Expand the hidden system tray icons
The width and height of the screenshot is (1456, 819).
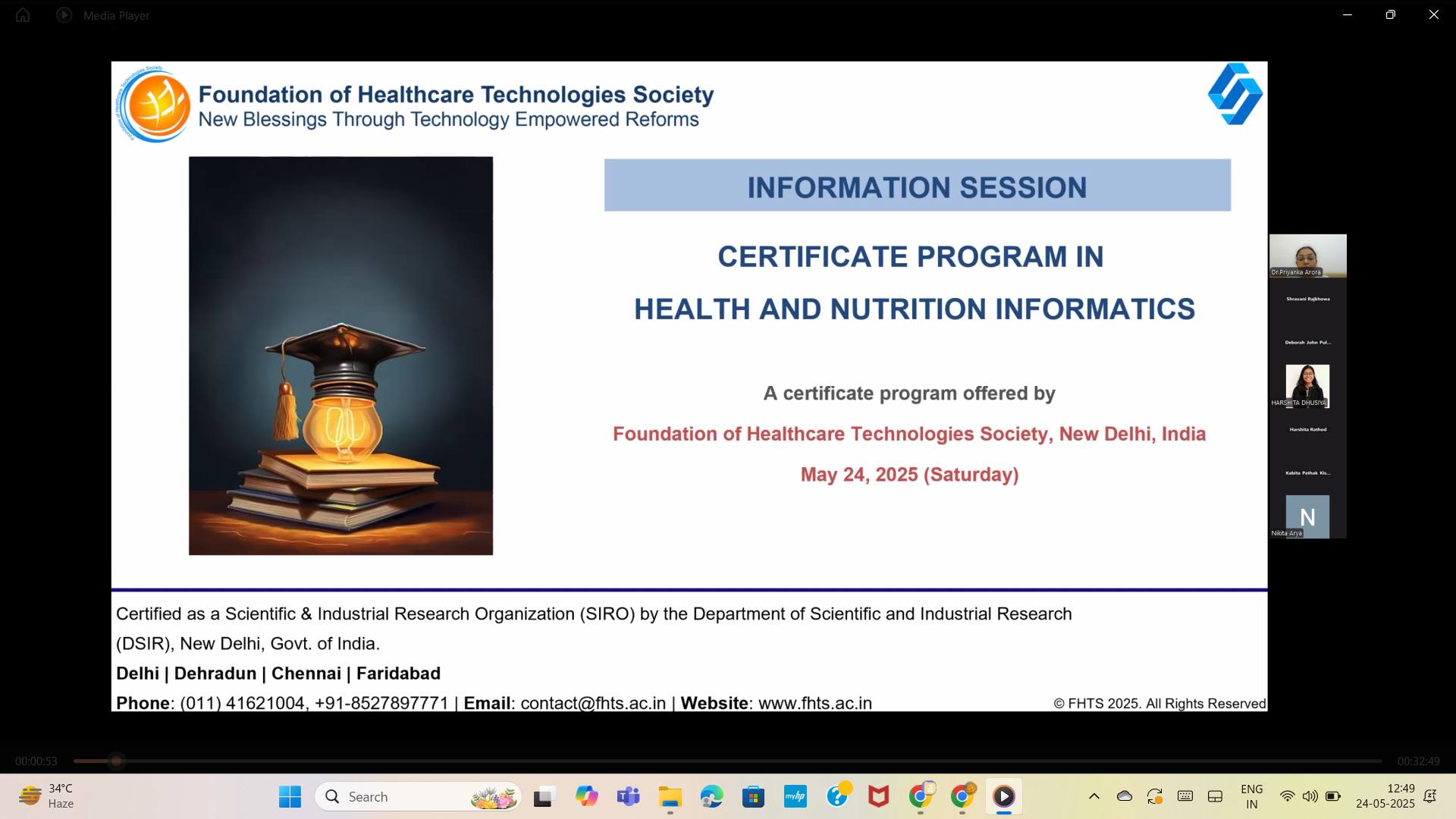[1094, 796]
